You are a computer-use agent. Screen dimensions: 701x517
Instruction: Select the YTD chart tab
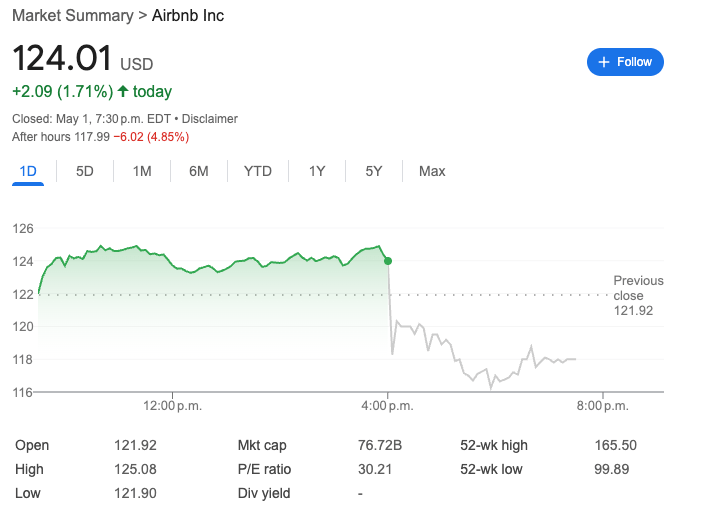(258, 171)
